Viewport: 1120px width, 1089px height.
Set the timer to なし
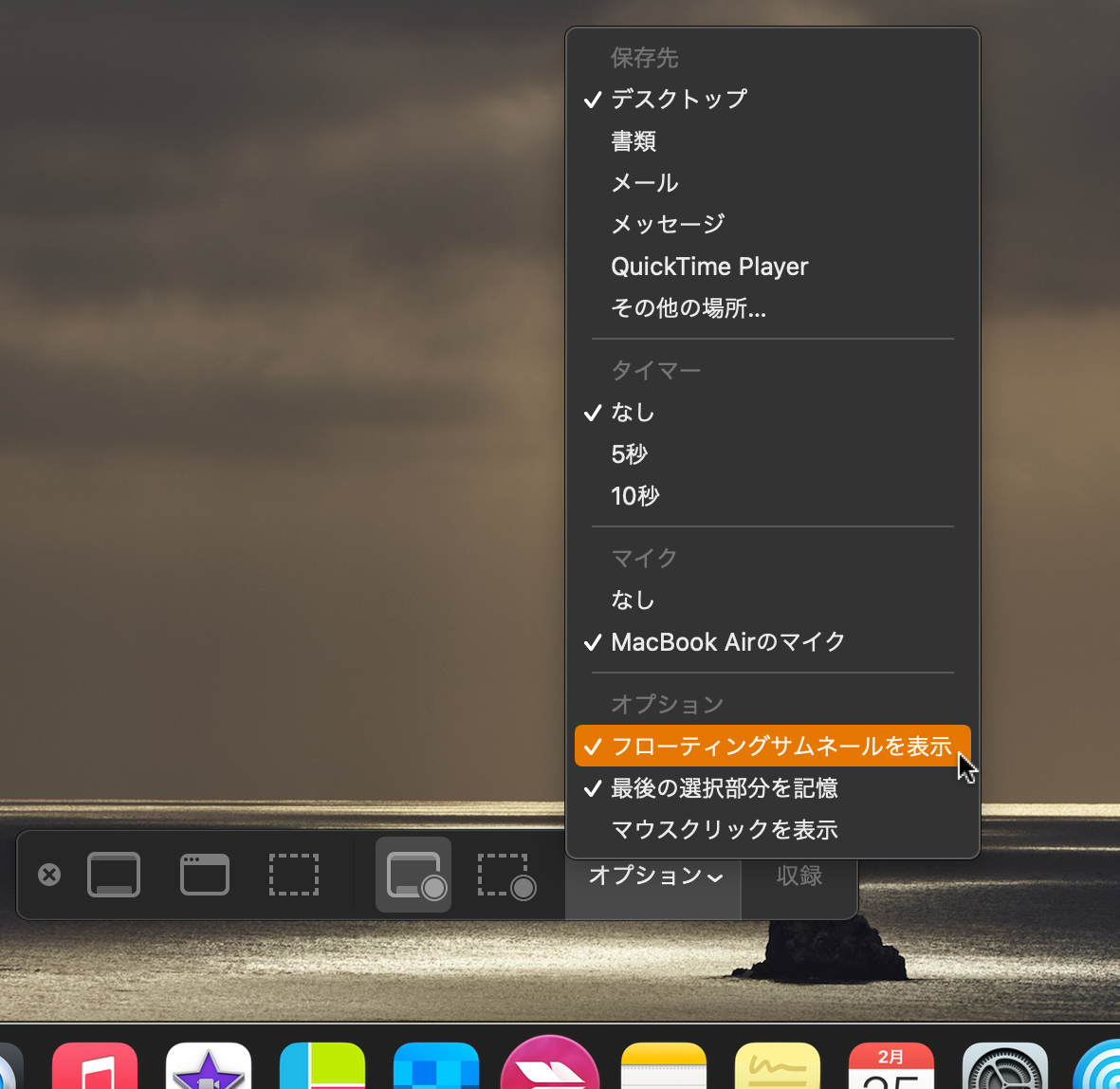(x=772, y=413)
